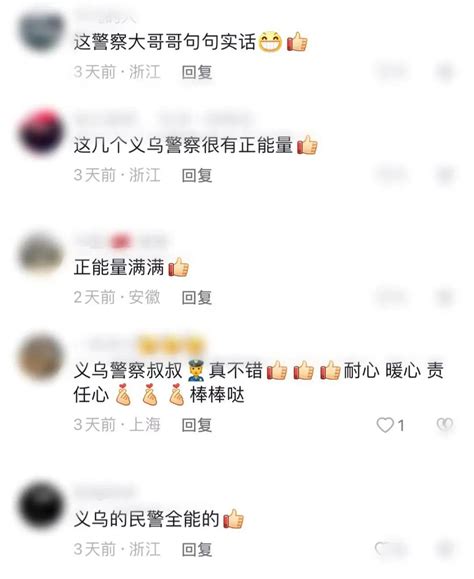474x579 pixels.
Task: Open the avatar of the first commenter
Action: 41,32
